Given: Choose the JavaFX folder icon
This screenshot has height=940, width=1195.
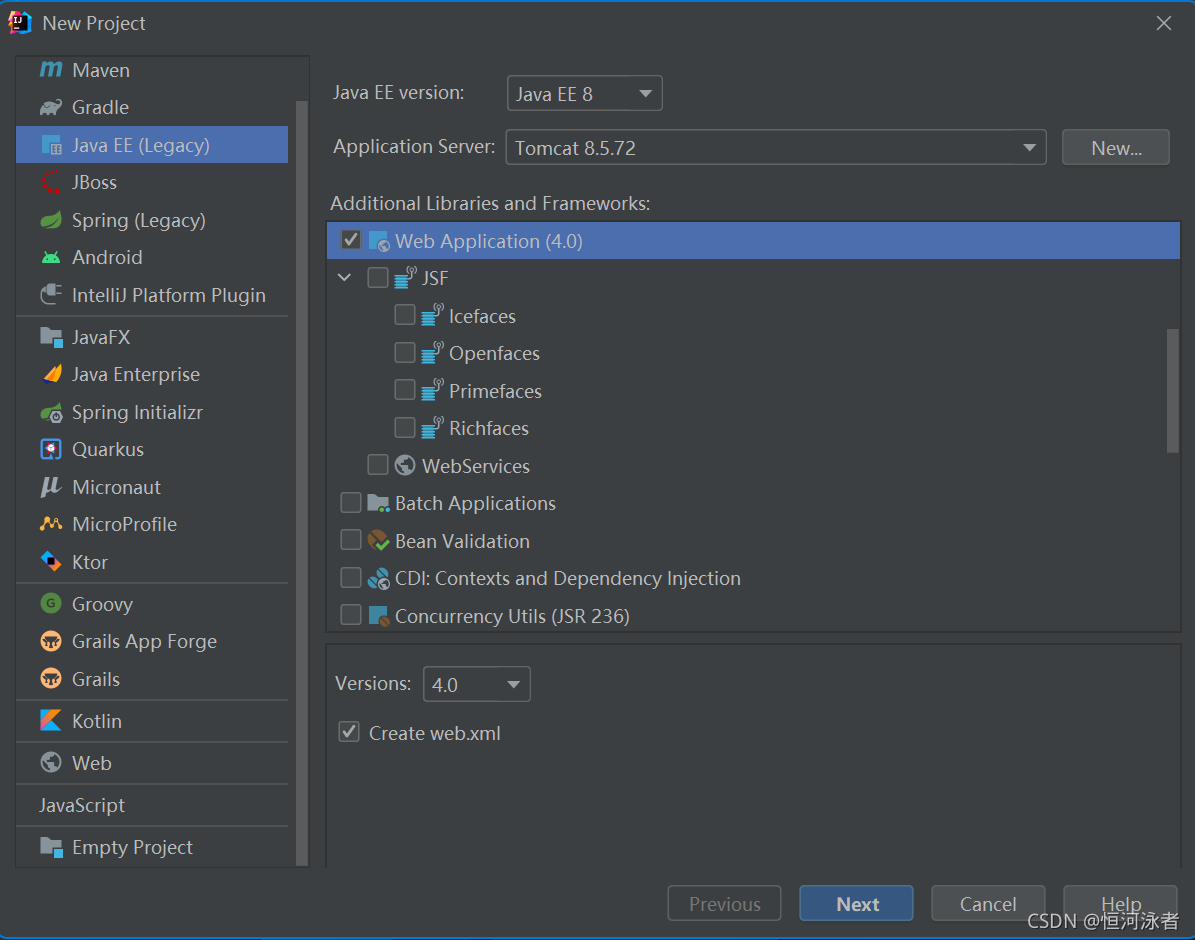Looking at the screenshot, I should click(51, 337).
